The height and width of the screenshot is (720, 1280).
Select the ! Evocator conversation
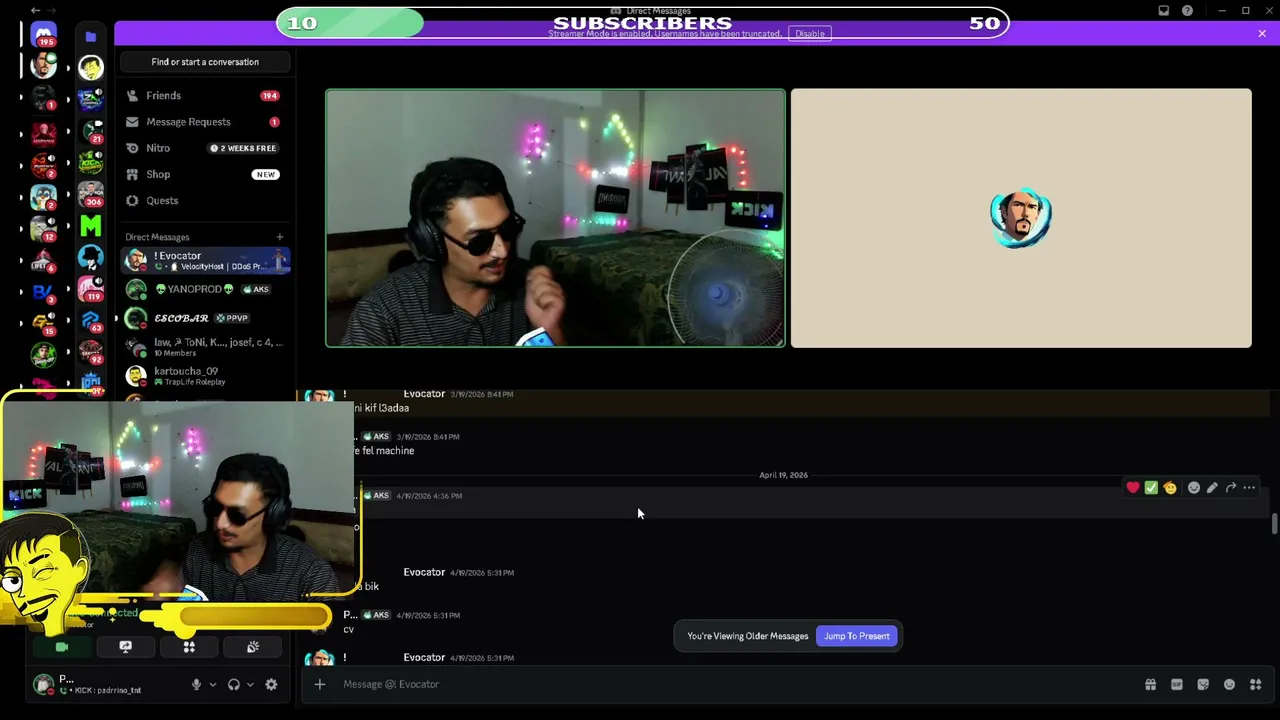pyautogui.click(x=205, y=261)
